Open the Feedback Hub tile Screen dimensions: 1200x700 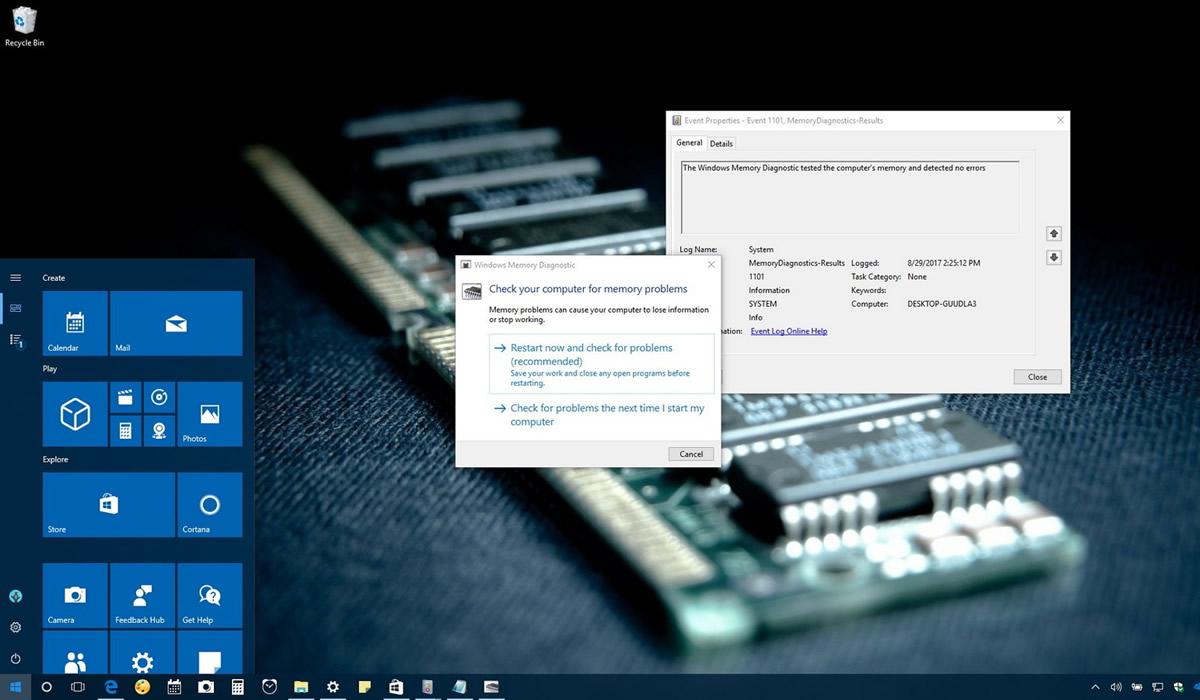click(x=142, y=596)
